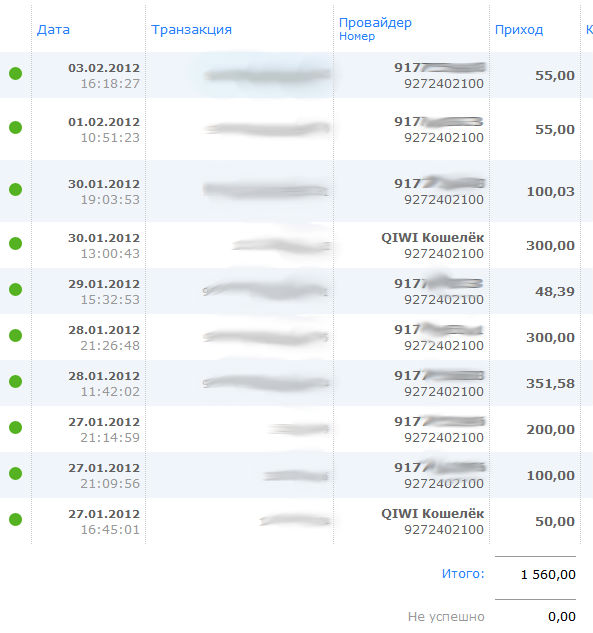Click the green status dot for 30.01.2012 13:00:43

(x=15, y=243)
